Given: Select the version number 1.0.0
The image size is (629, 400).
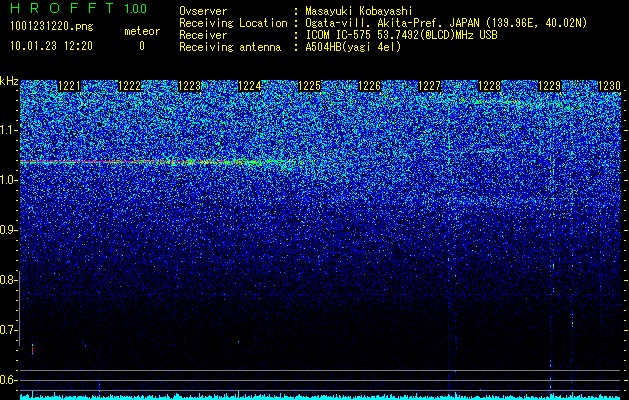Looking at the screenshot, I should click(x=136, y=8).
